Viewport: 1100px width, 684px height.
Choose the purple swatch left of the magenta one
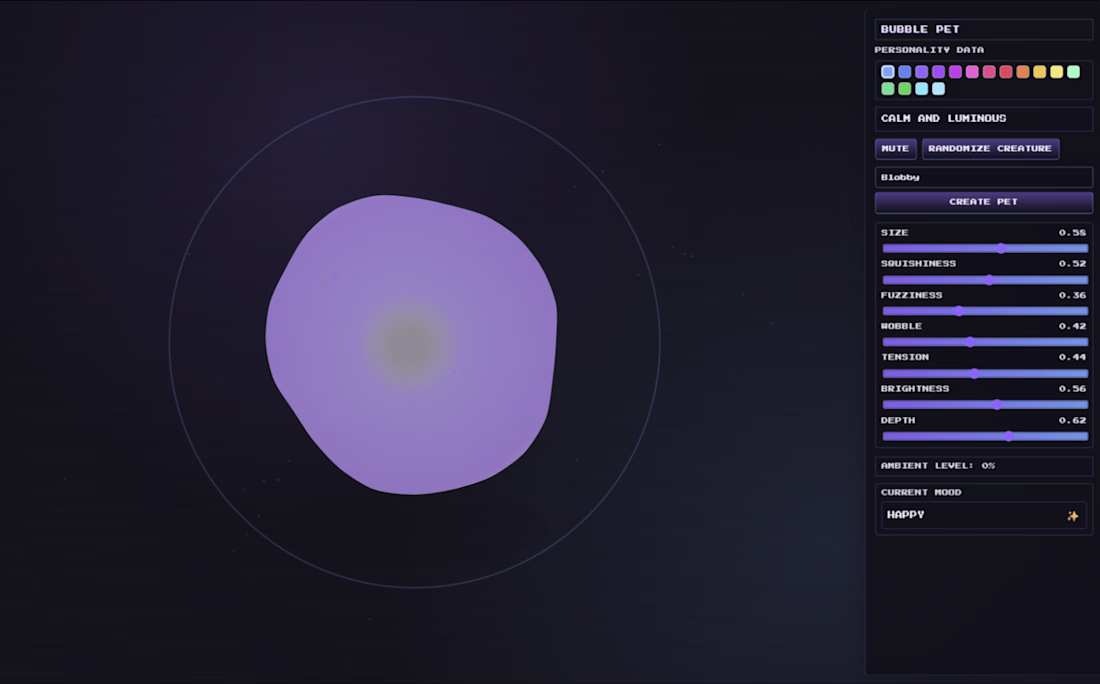coord(938,72)
